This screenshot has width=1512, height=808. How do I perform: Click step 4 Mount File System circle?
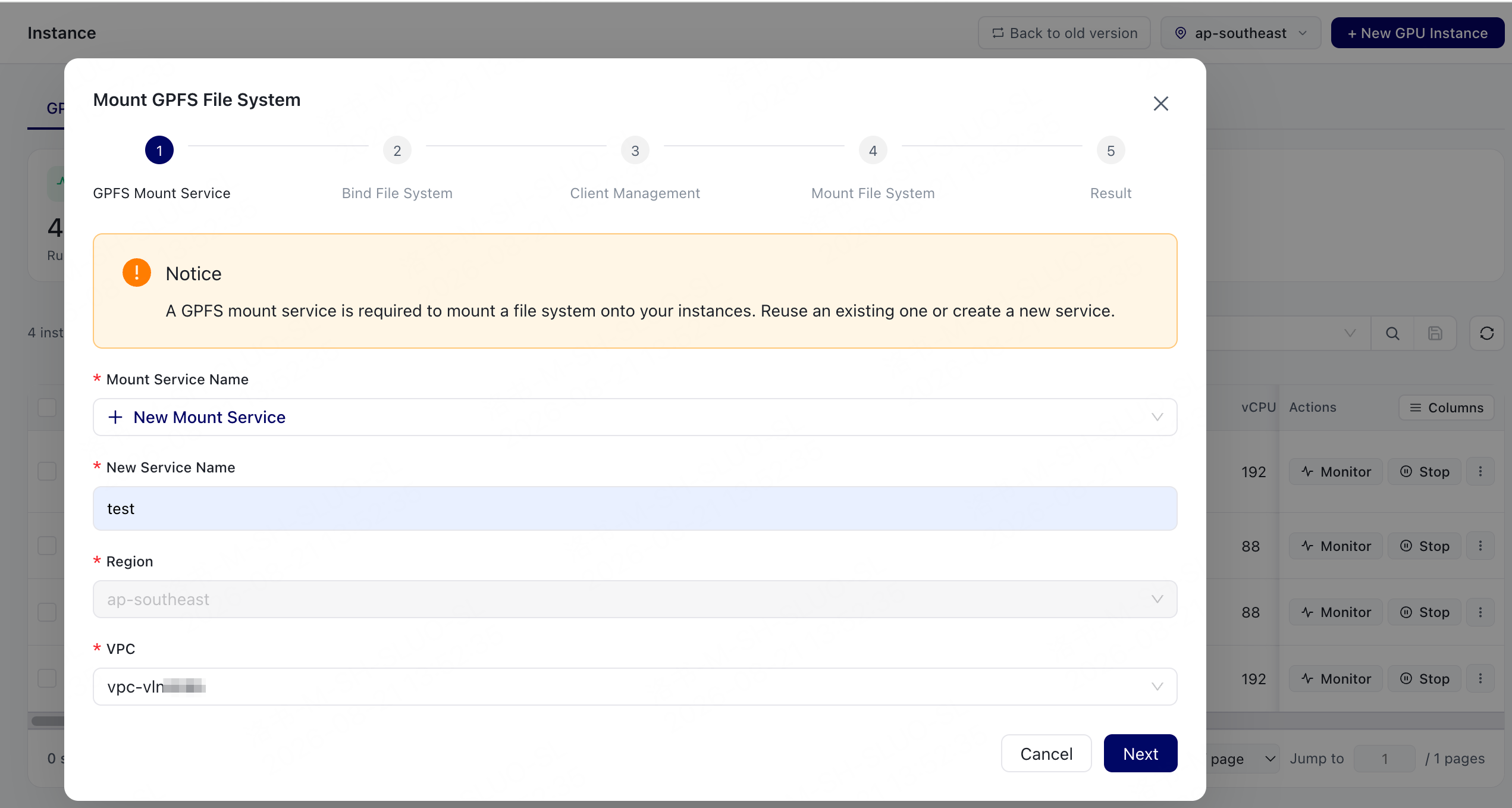[x=873, y=151]
